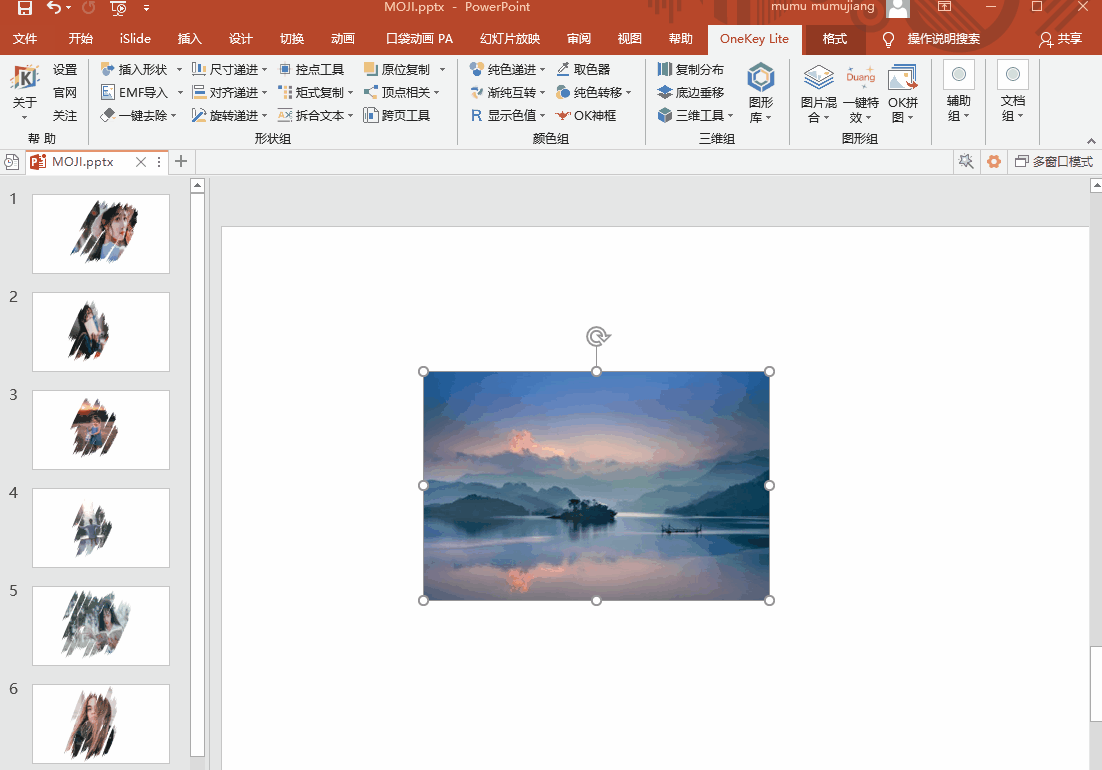Click the 设置 button in the ribbon
Viewport: 1102px width, 770px height.
[x=64, y=68]
